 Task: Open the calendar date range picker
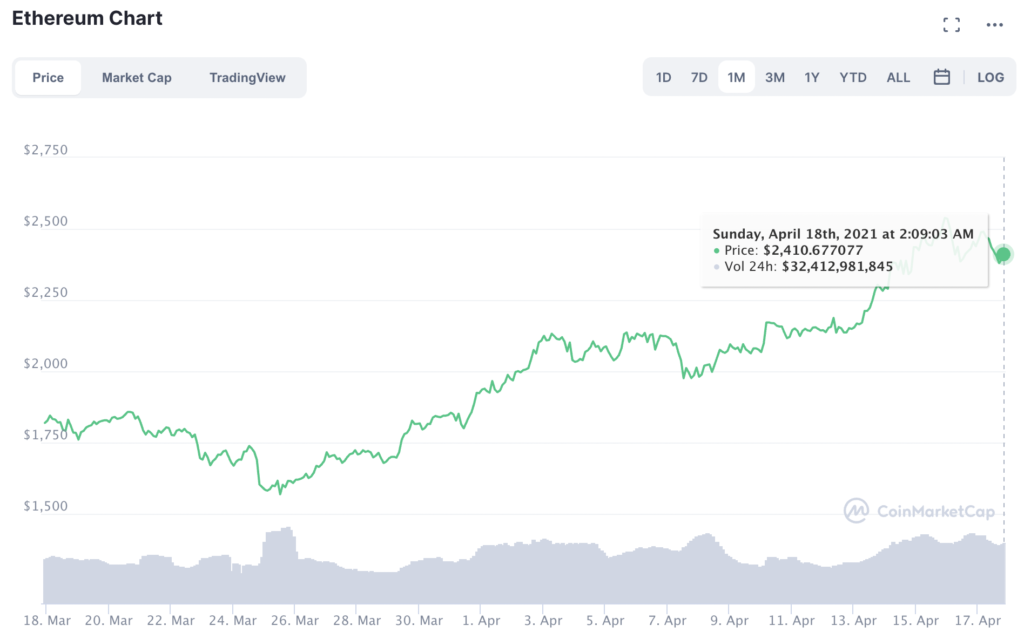point(941,77)
